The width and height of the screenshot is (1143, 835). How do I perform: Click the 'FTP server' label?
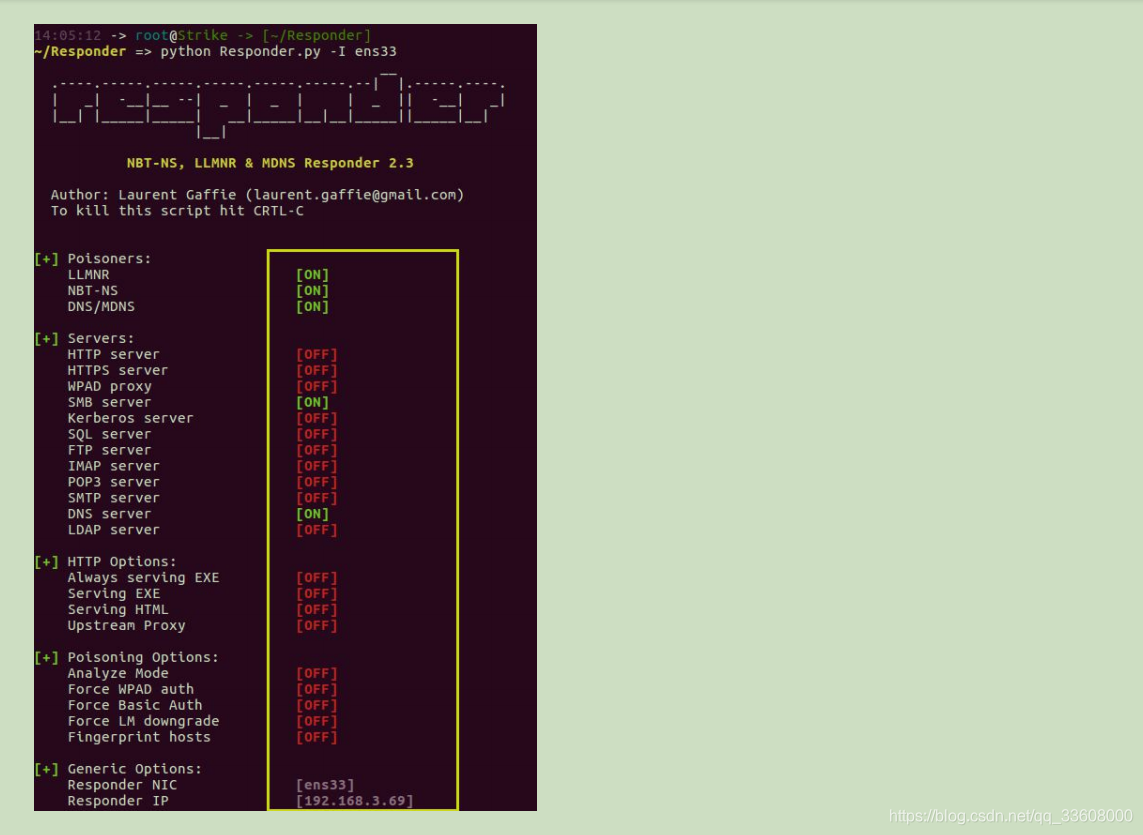click(x=109, y=451)
